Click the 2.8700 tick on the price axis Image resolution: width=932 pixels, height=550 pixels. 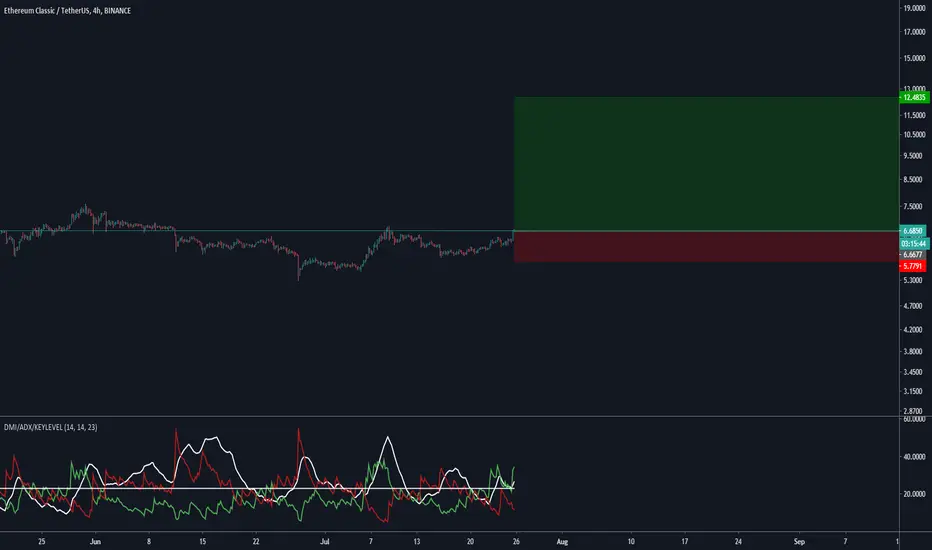click(912, 411)
